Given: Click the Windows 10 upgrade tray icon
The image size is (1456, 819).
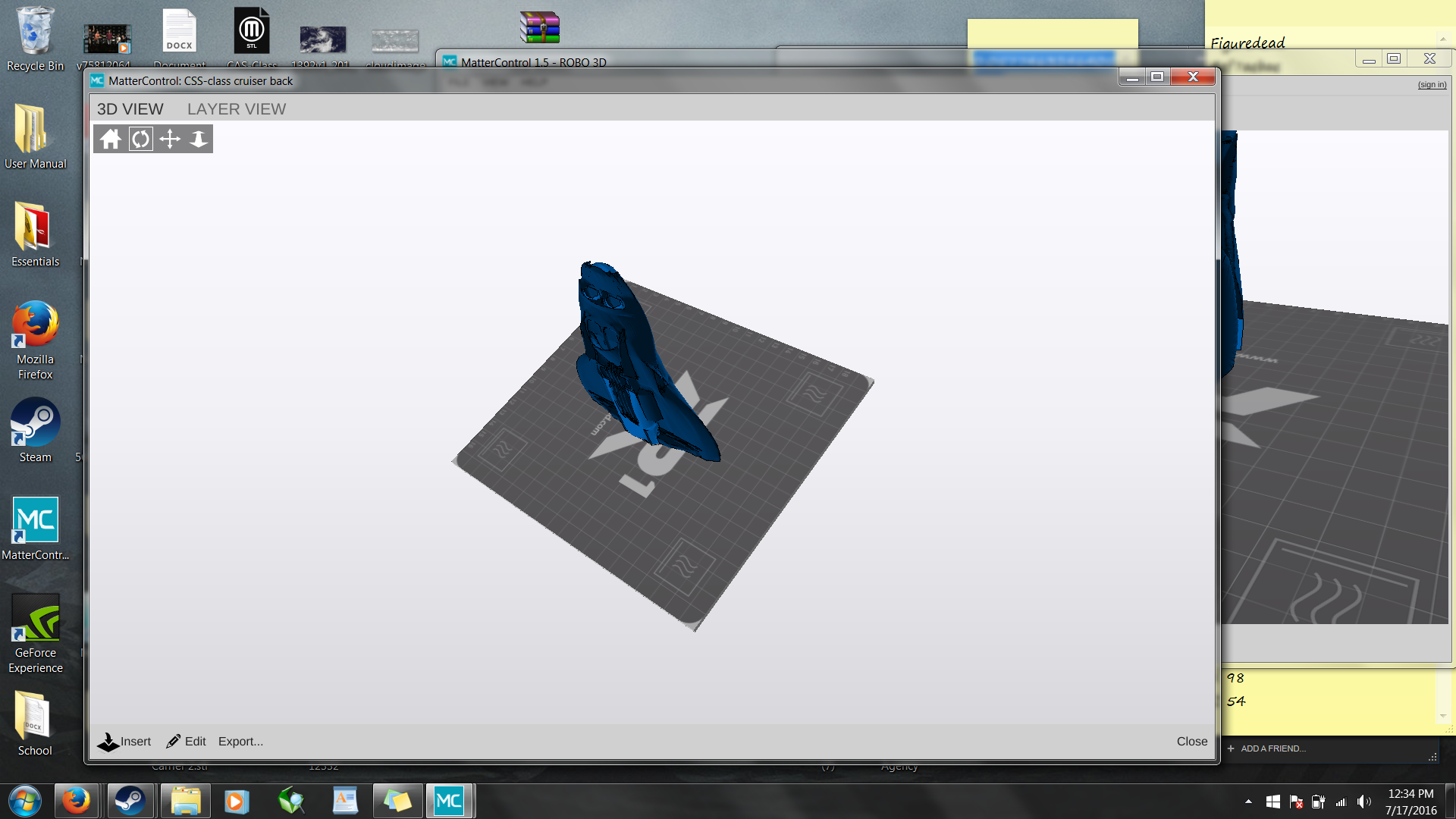Looking at the screenshot, I should (x=1273, y=802).
